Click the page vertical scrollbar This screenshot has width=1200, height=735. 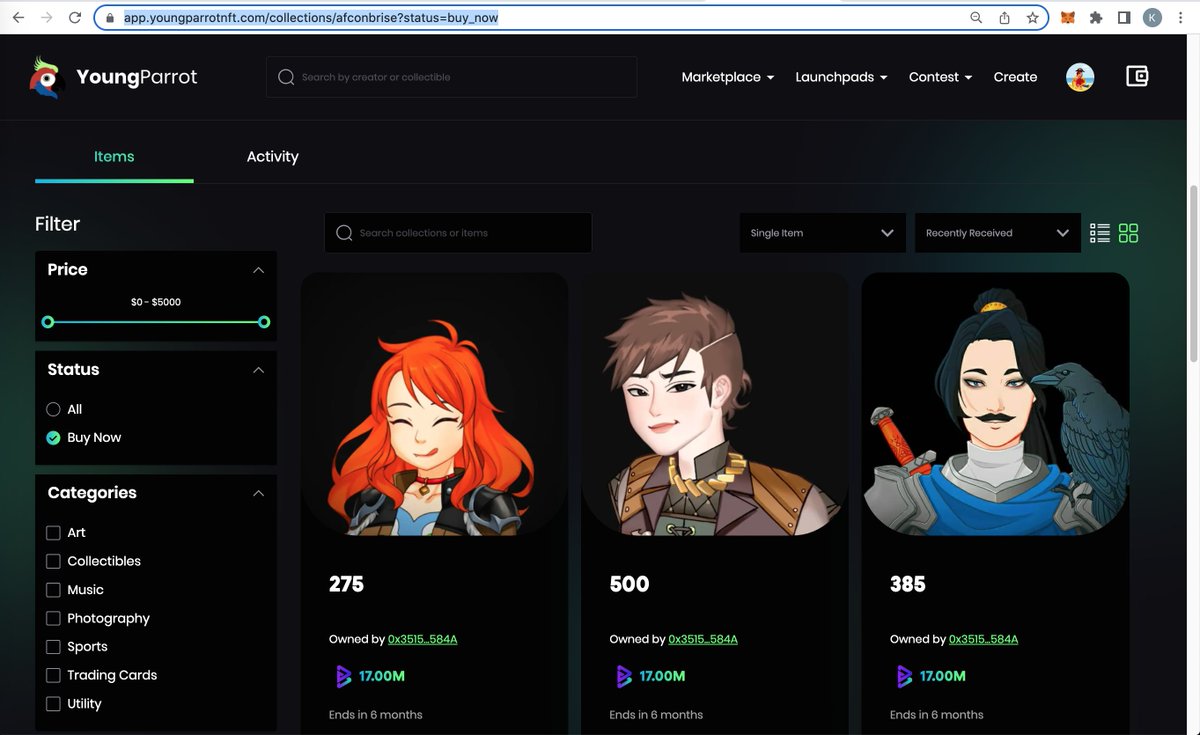1193,275
